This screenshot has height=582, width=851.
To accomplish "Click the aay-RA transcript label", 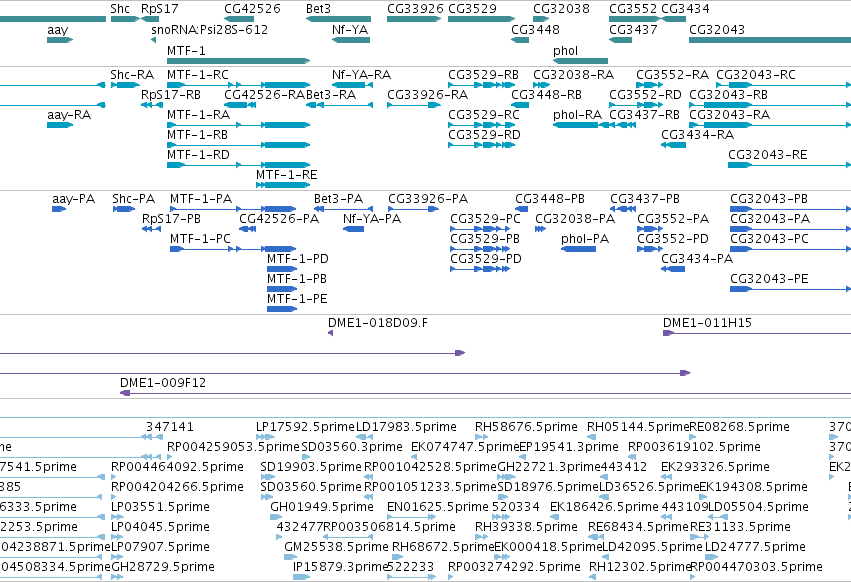I will (x=69, y=115).
